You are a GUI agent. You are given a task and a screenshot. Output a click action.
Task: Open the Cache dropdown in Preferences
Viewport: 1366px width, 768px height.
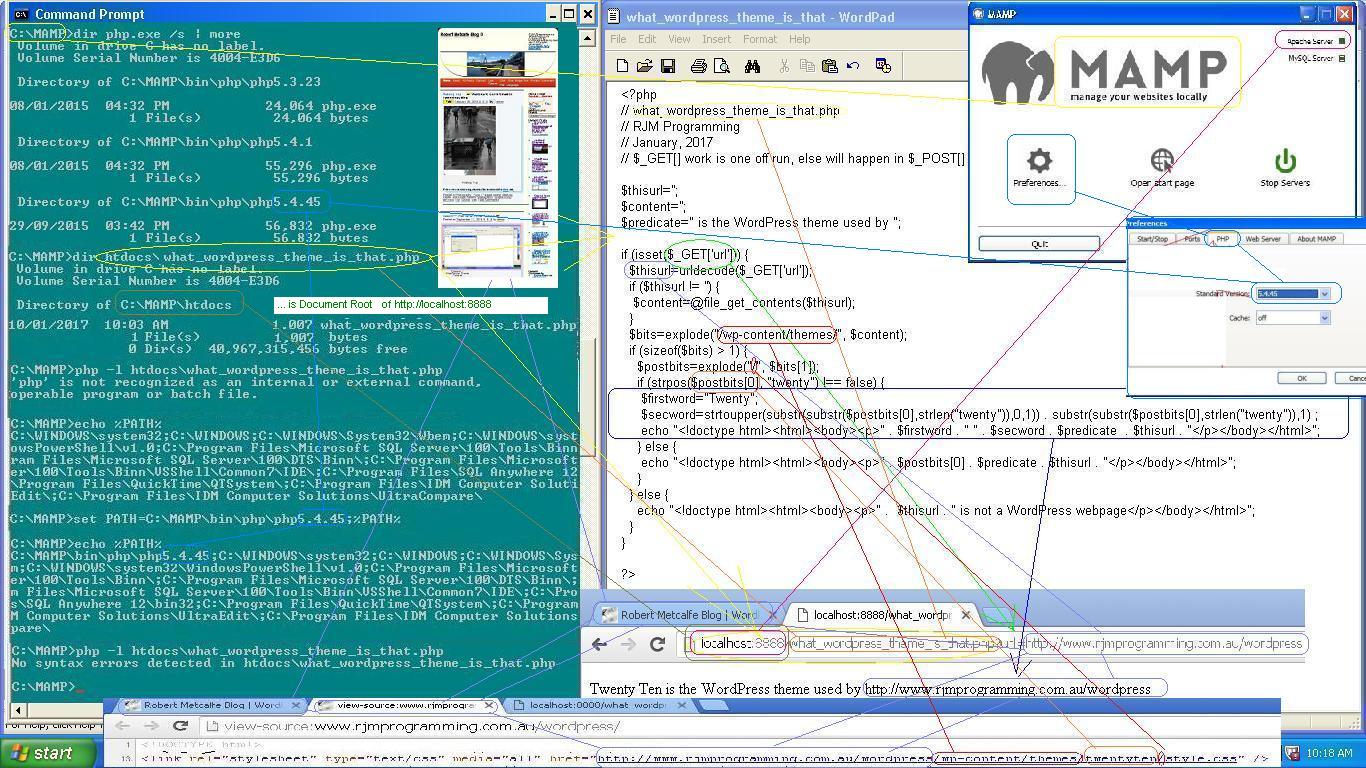[1324, 318]
